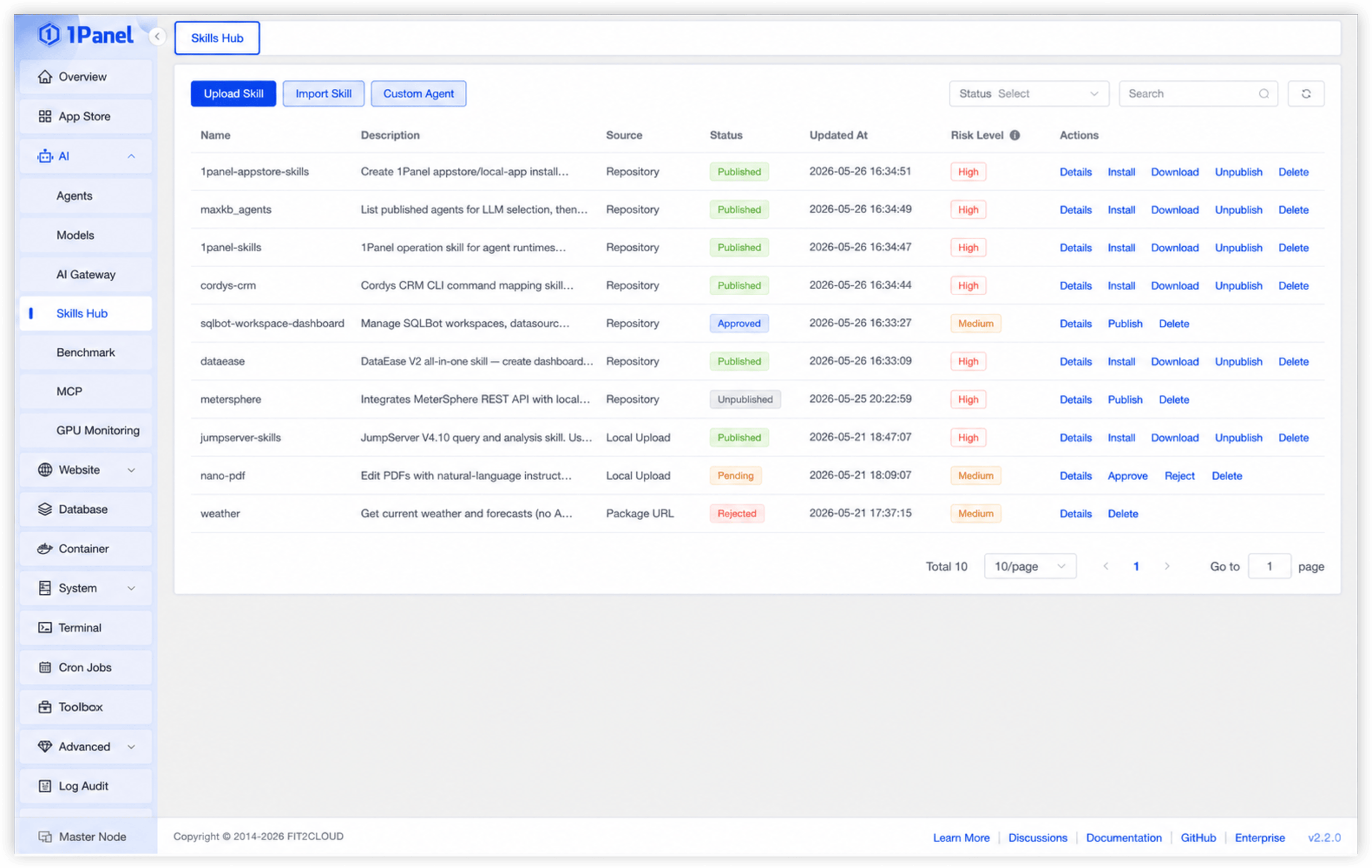Screen dimensions: 1372x868
Task: Open the Documentation footer link
Action: click(x=1124, y=837)
